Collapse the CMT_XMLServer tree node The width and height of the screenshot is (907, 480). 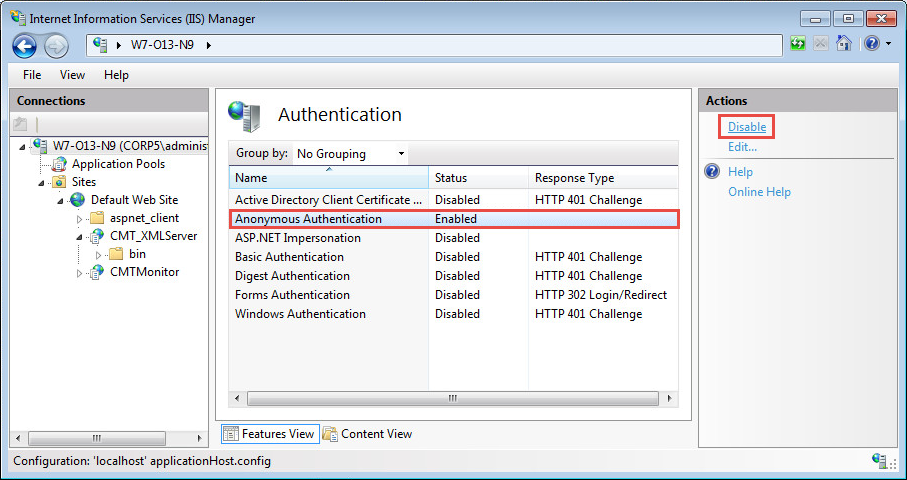click(x=80, y=237)
